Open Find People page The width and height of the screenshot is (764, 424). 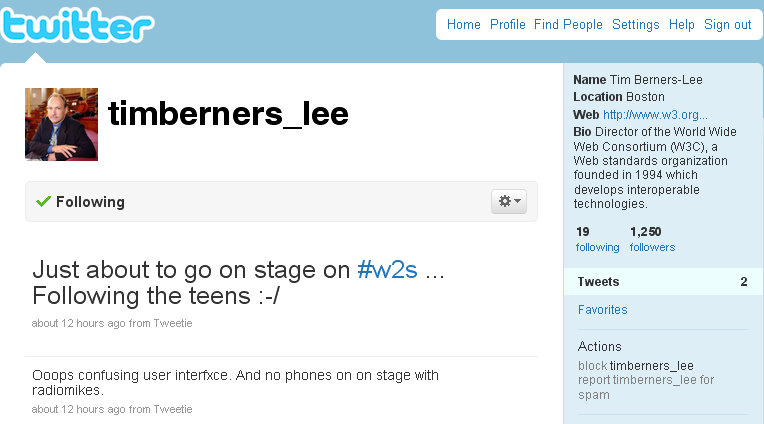coord(568,24)
